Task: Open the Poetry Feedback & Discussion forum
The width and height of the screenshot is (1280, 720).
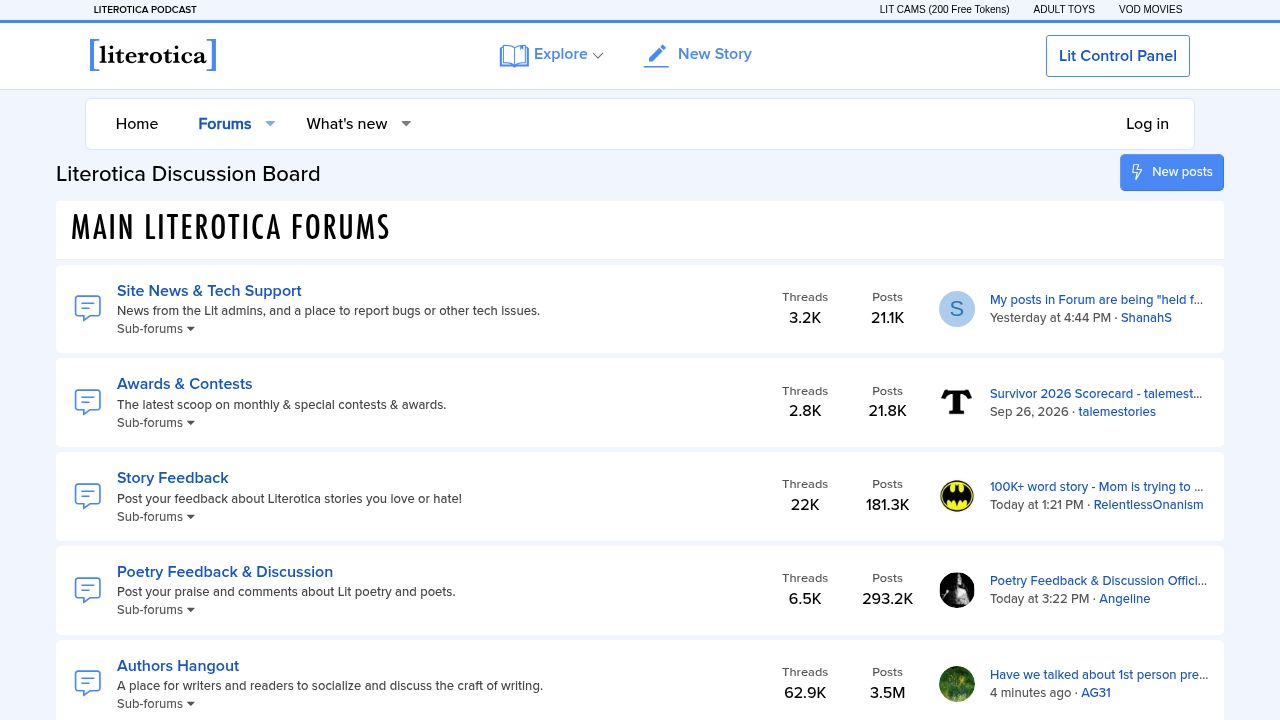Action: (x=225, y=572)
